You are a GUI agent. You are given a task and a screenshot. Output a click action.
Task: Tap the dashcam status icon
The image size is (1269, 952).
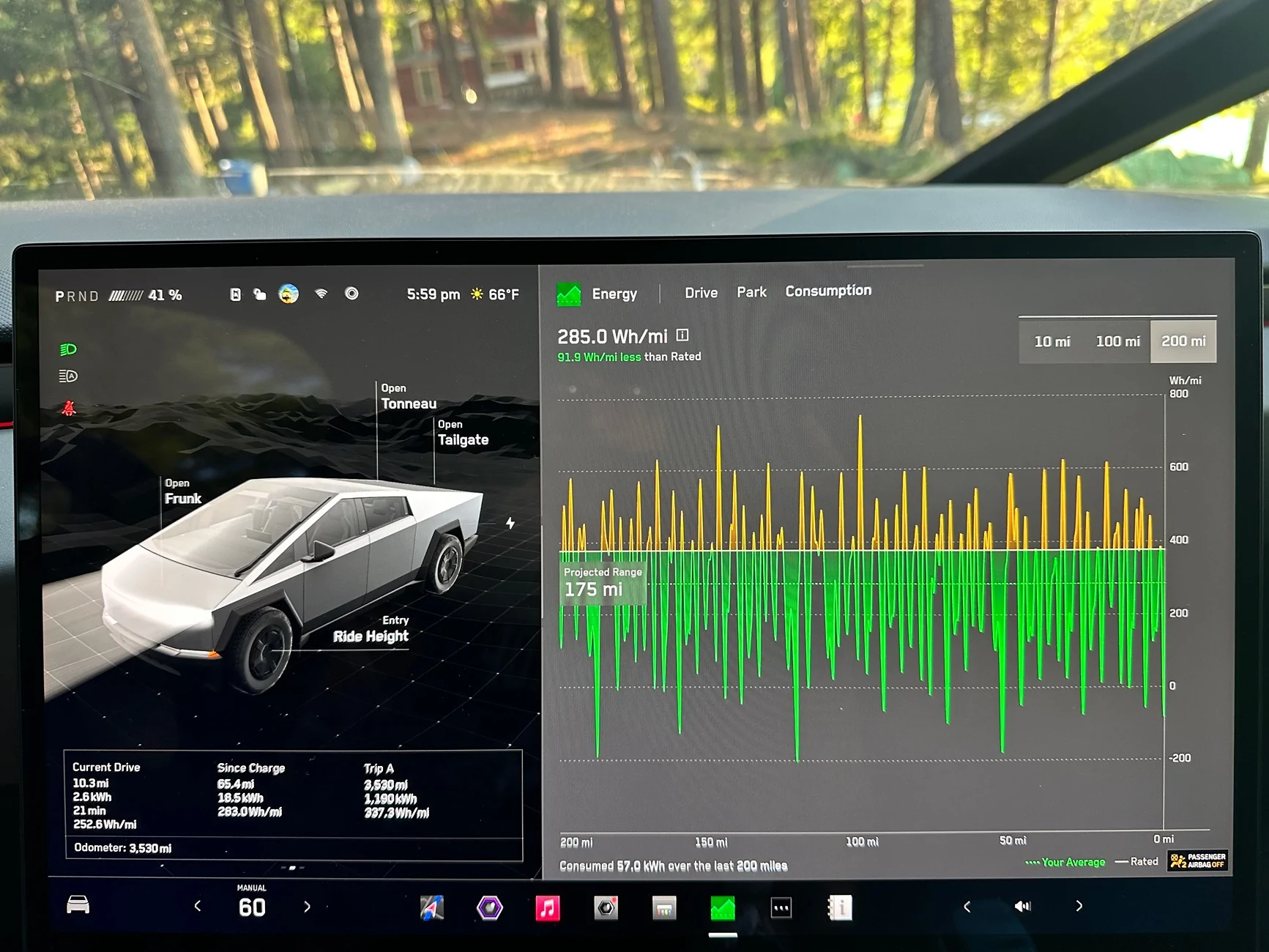point(235,294)
